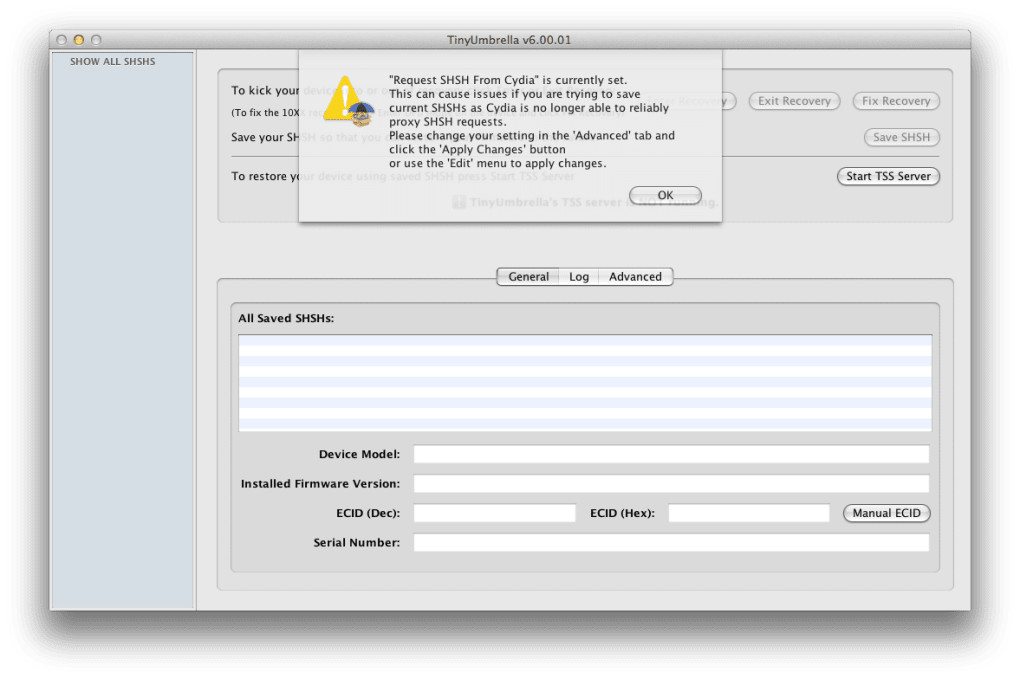Focus the Installed Firmware Version field
Viewport: 1020px width, 679px height.
[671, 483]
